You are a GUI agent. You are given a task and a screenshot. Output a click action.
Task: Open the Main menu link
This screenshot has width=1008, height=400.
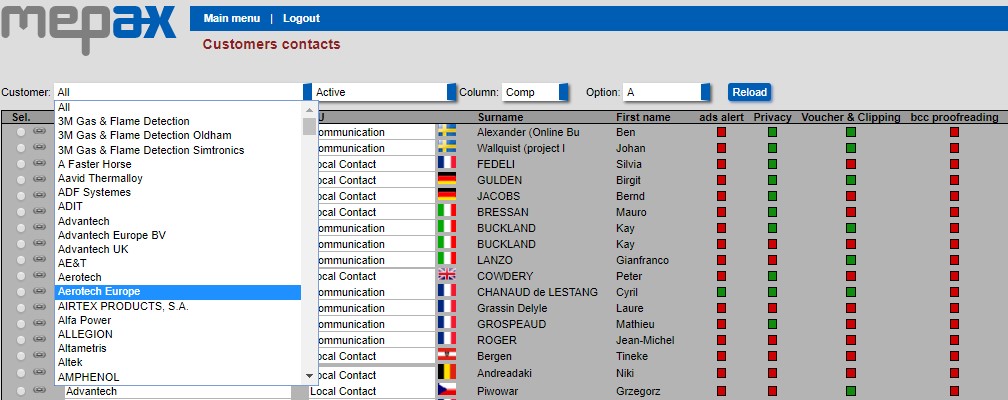click(x=231, y=18)
